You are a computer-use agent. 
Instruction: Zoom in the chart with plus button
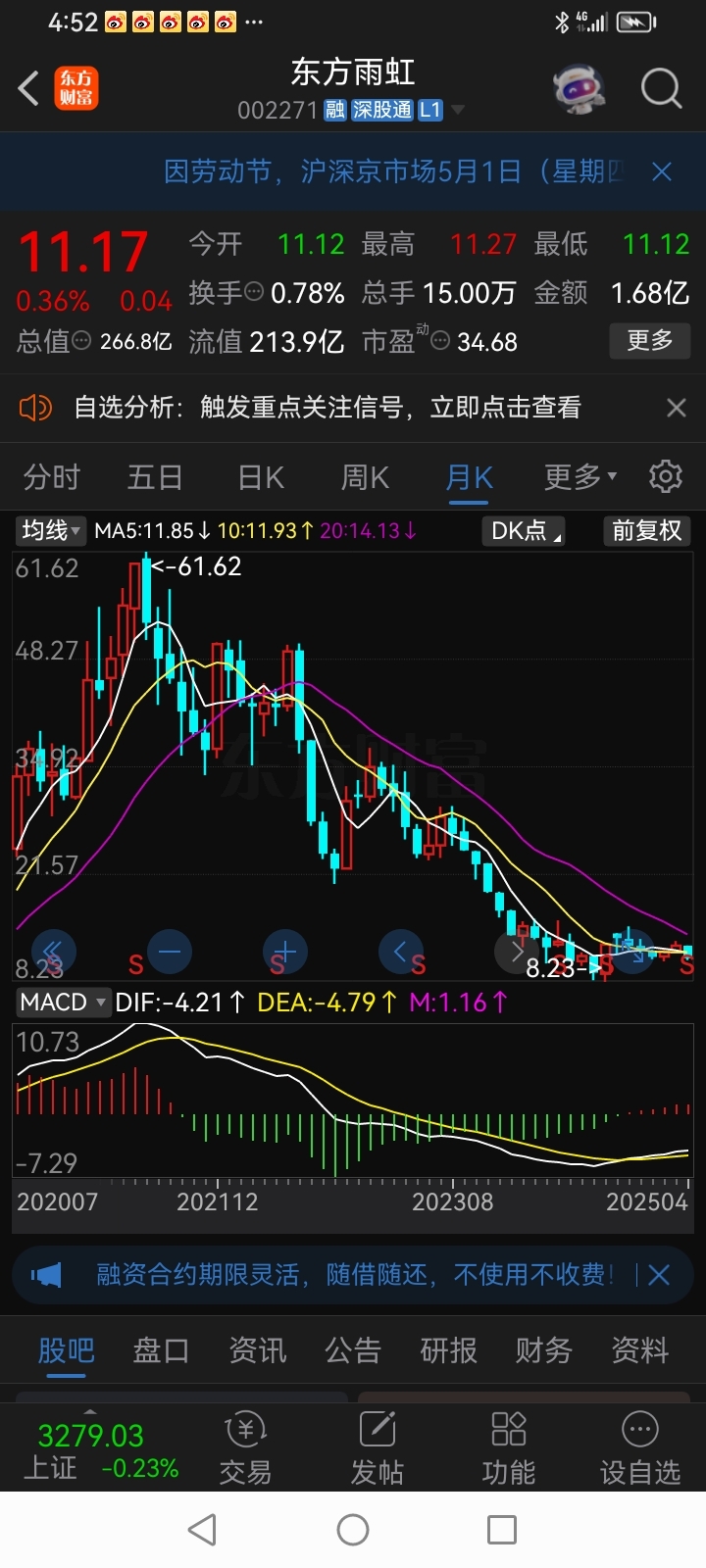(x=285, y=951)
